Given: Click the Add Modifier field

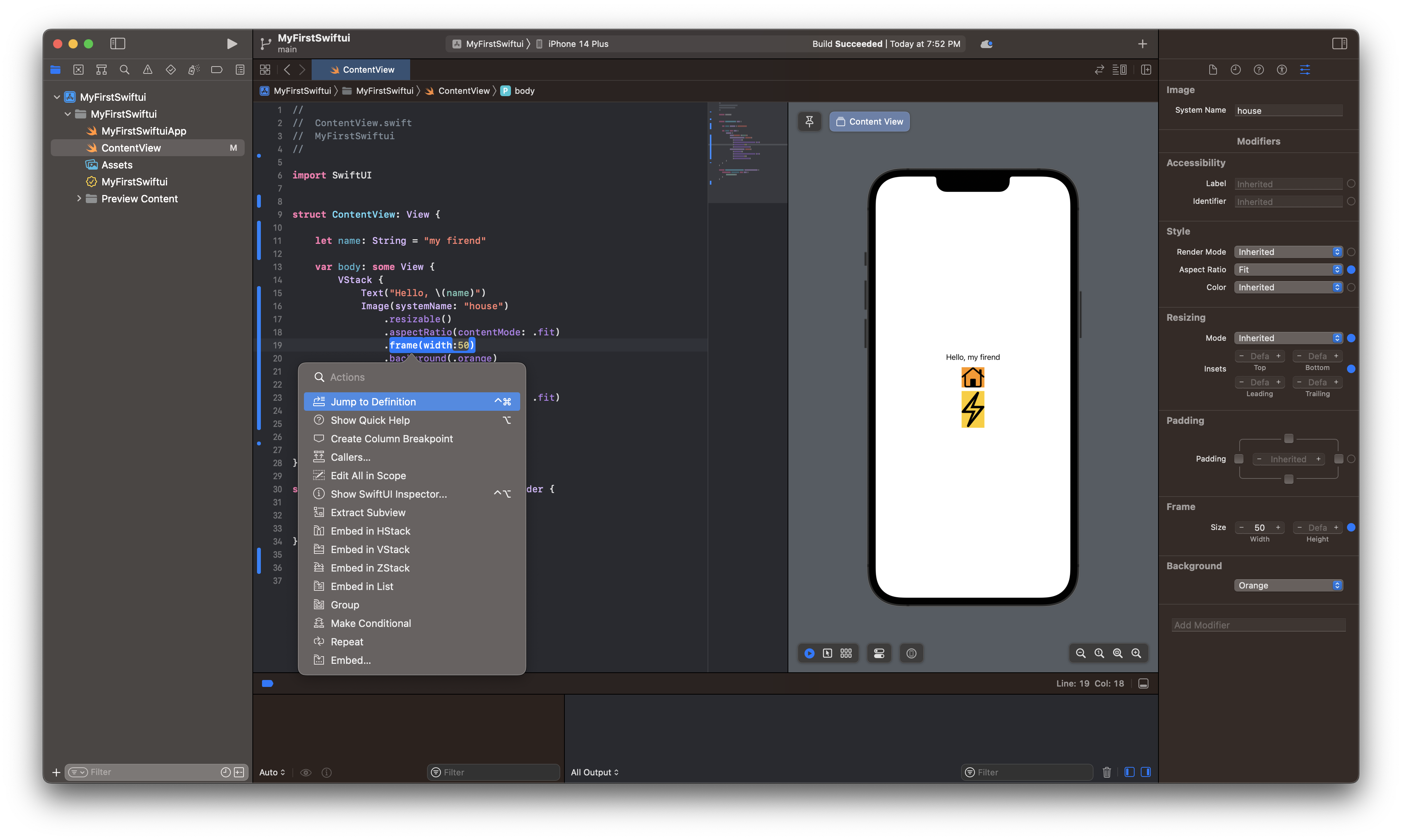Looking at the screenshot, I should (1258, 625).
